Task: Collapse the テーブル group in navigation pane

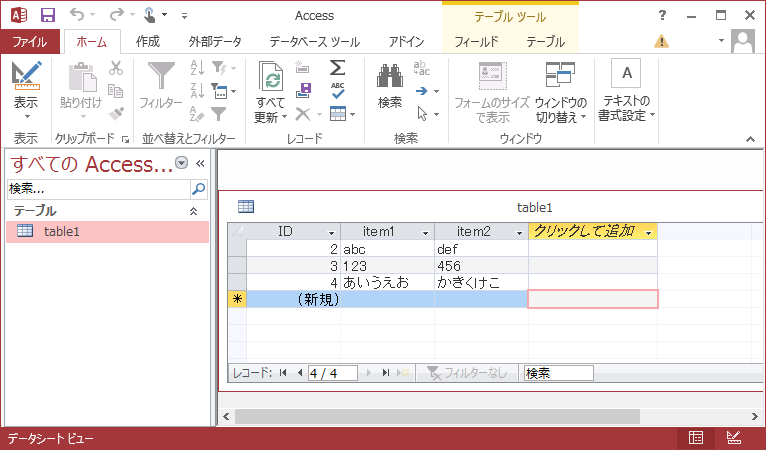Action: pos(193,211)
